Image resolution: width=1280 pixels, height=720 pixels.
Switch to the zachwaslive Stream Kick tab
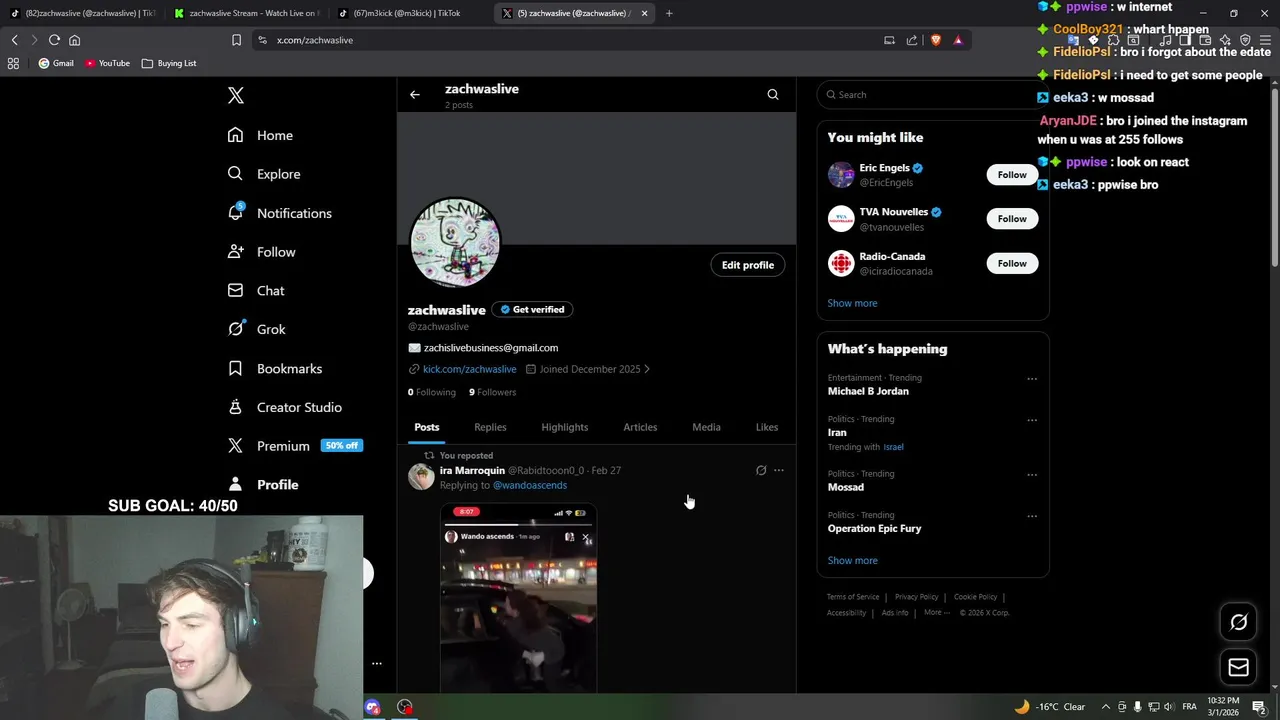tap(247, 13)
